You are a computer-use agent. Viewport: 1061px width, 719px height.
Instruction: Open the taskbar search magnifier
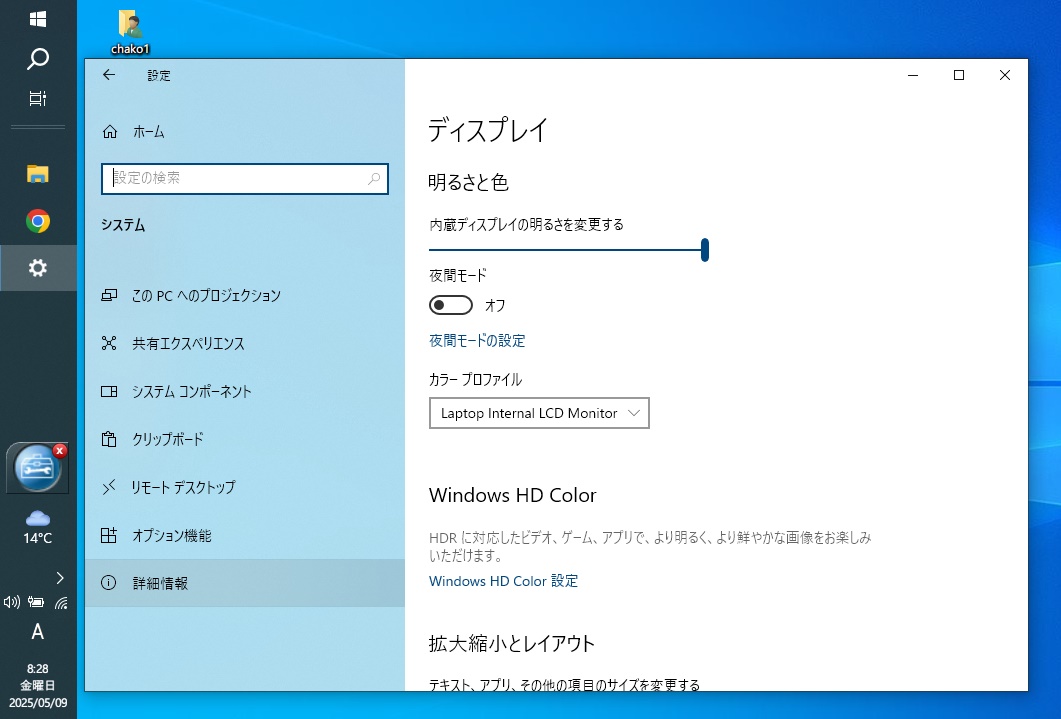38,59
